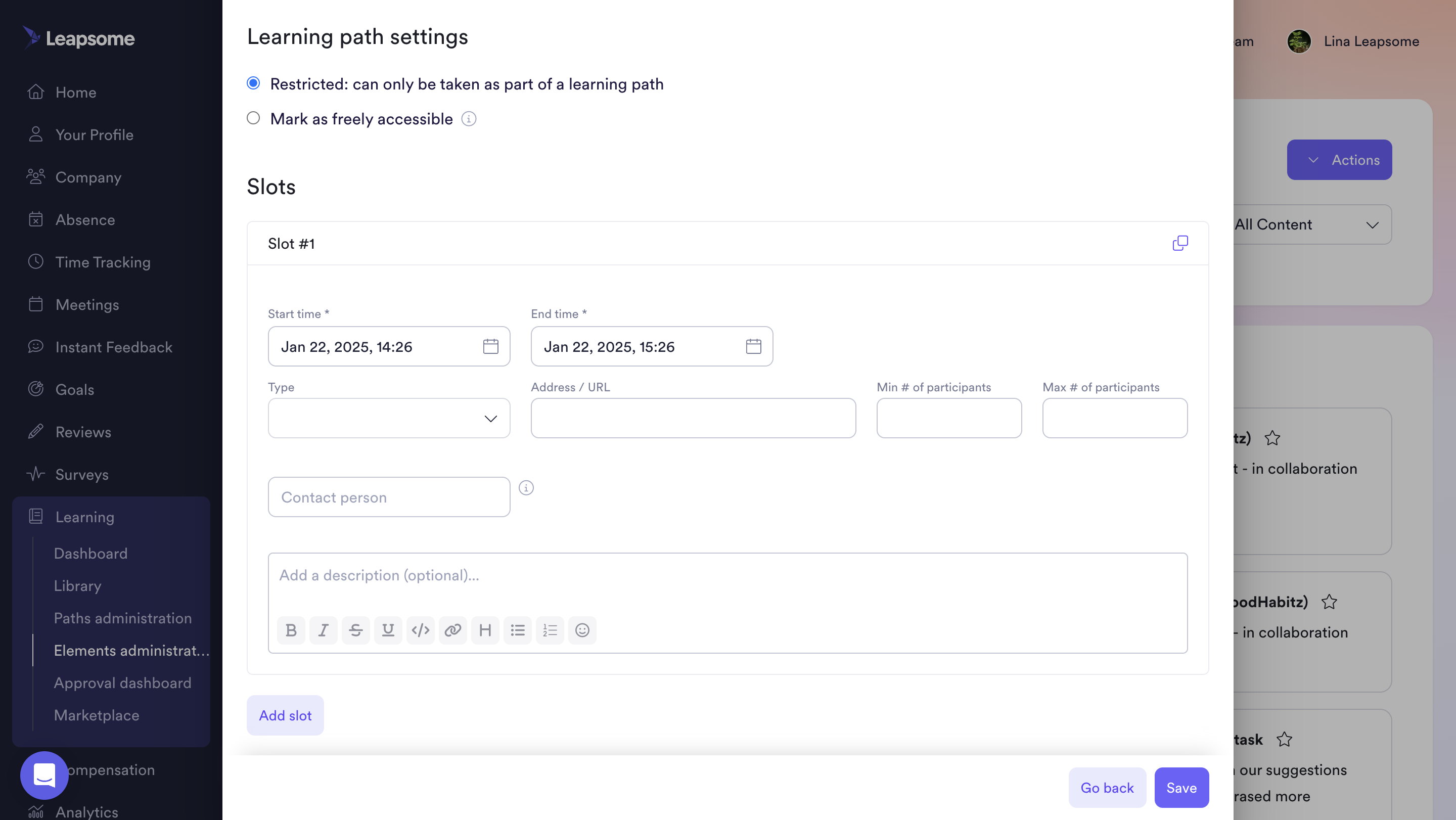Open Learning Library
Screen dimensions: 1456x820
(x=77, y=585)
